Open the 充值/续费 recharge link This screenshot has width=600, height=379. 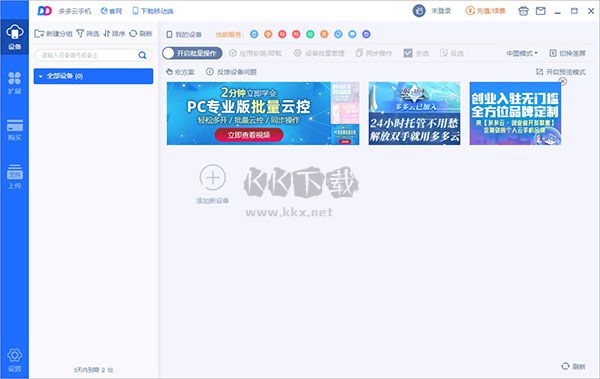485,11
